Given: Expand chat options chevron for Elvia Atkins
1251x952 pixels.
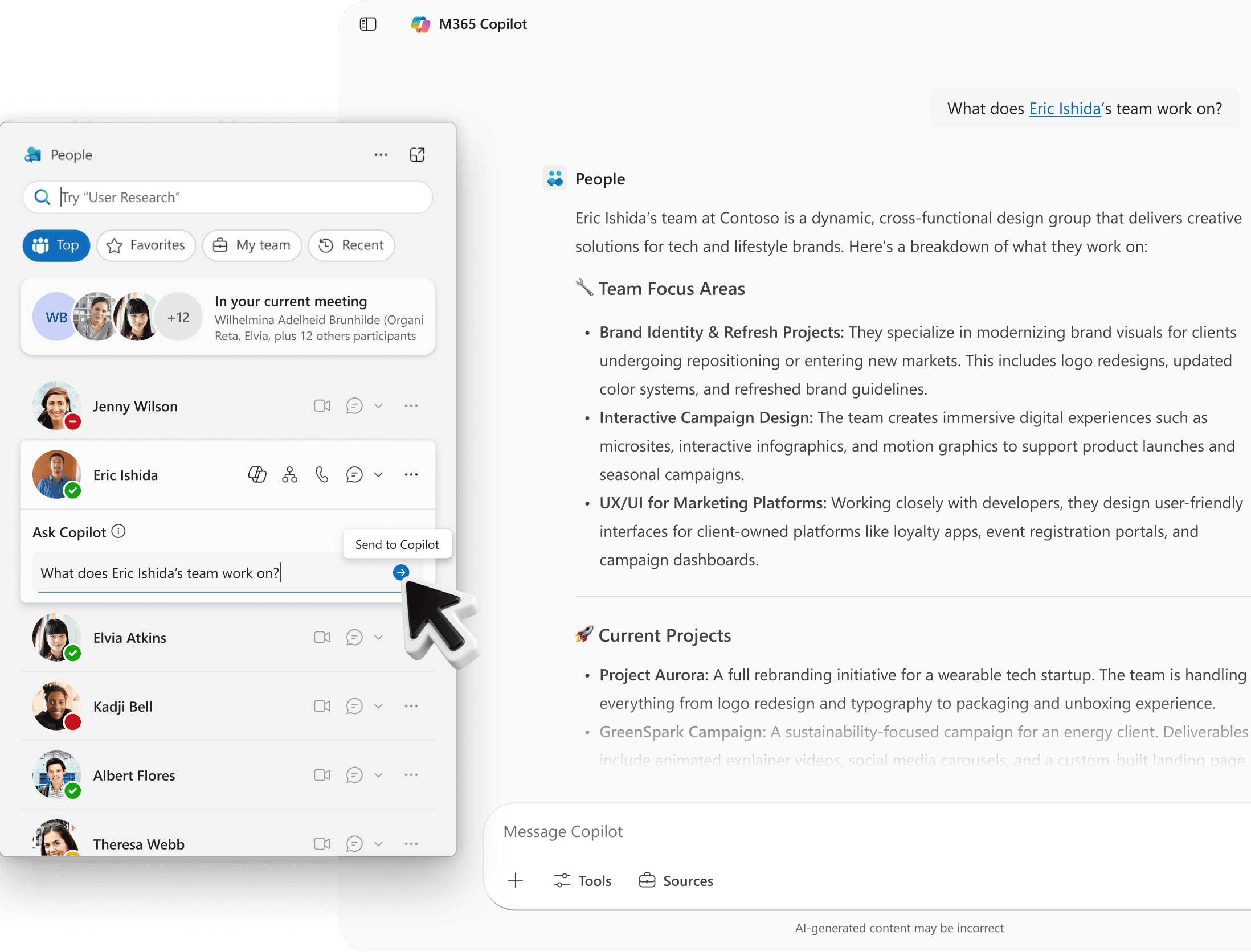Looking at the screenshot, I should click(x=378, y=638).
